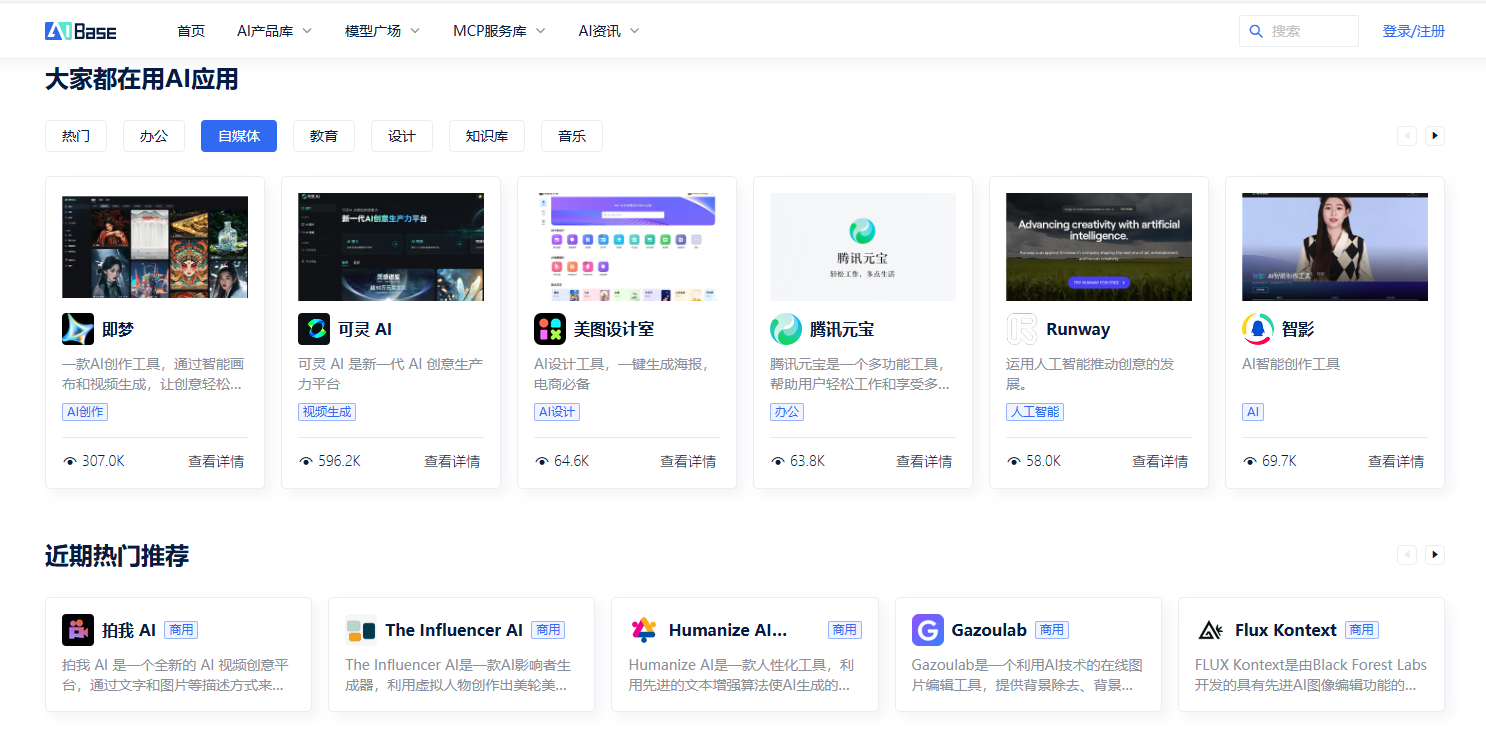Click the search magnifier icon
The width and height of the screenshot is (1486, 756).
1256,31
